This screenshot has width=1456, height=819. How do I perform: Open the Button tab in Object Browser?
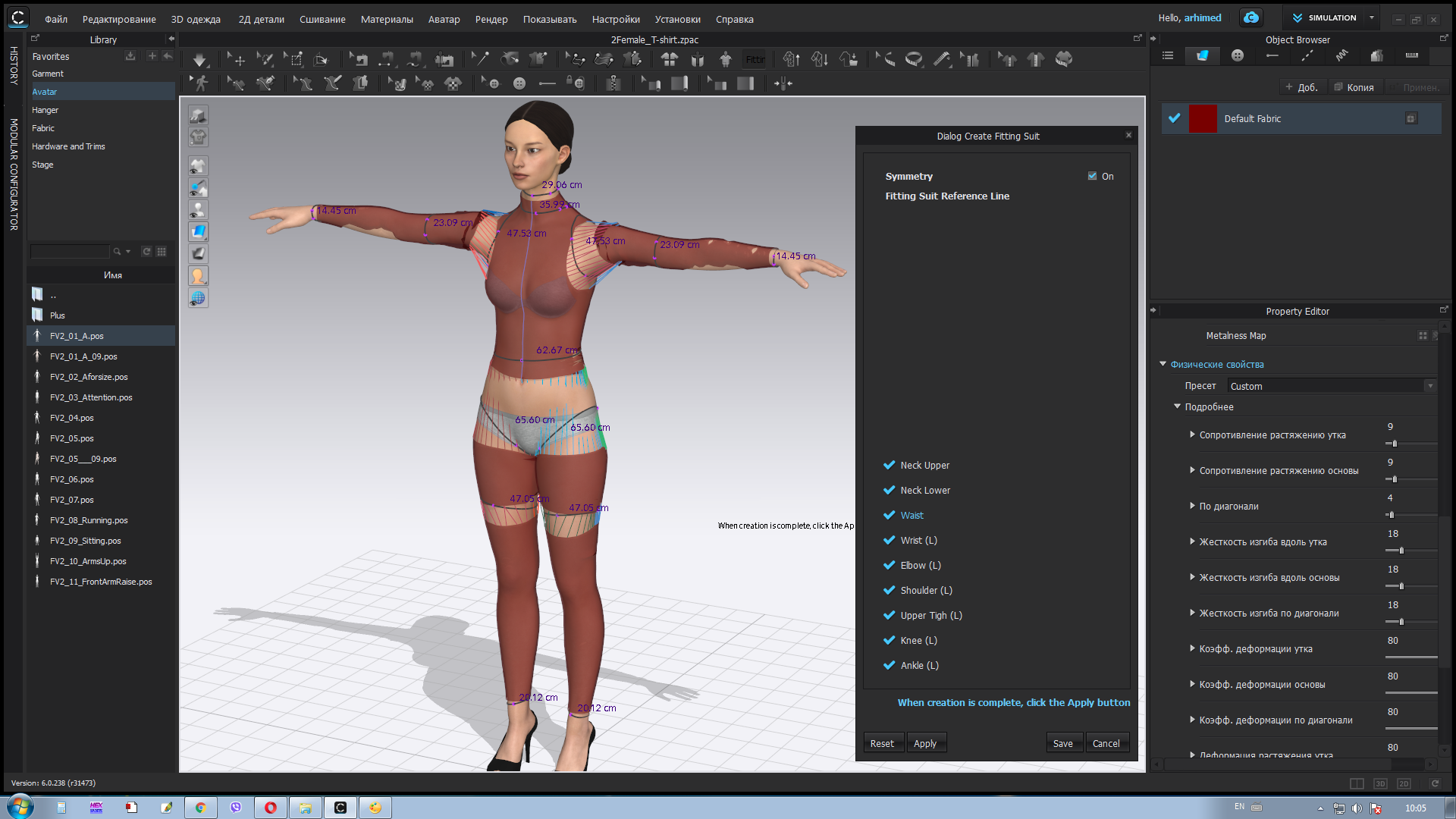coord(1238,55)
